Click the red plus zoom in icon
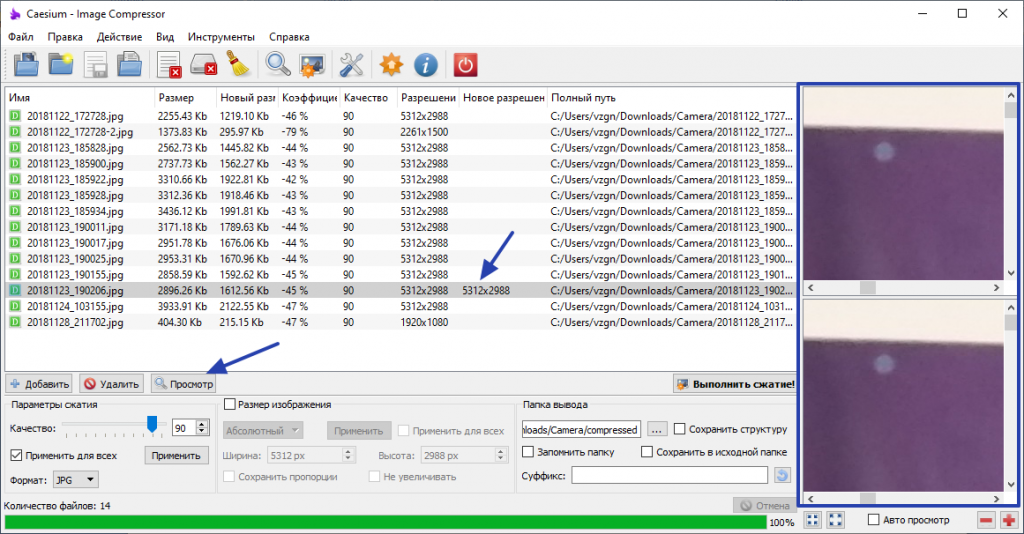This screenshot has width=1024, height=534. coord(1008,520)
